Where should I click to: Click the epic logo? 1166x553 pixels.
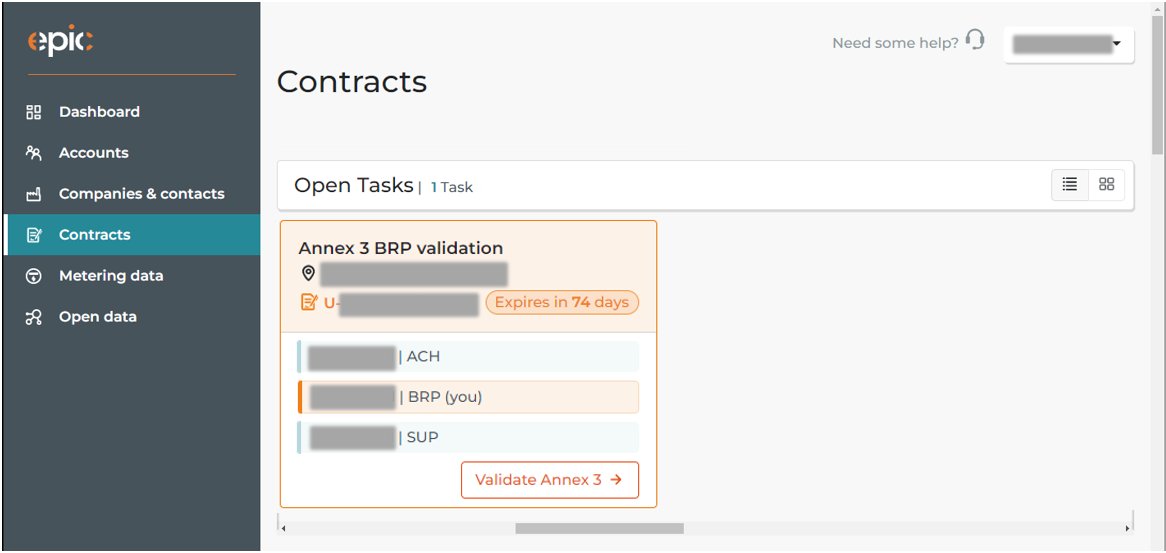click(60, 42)
